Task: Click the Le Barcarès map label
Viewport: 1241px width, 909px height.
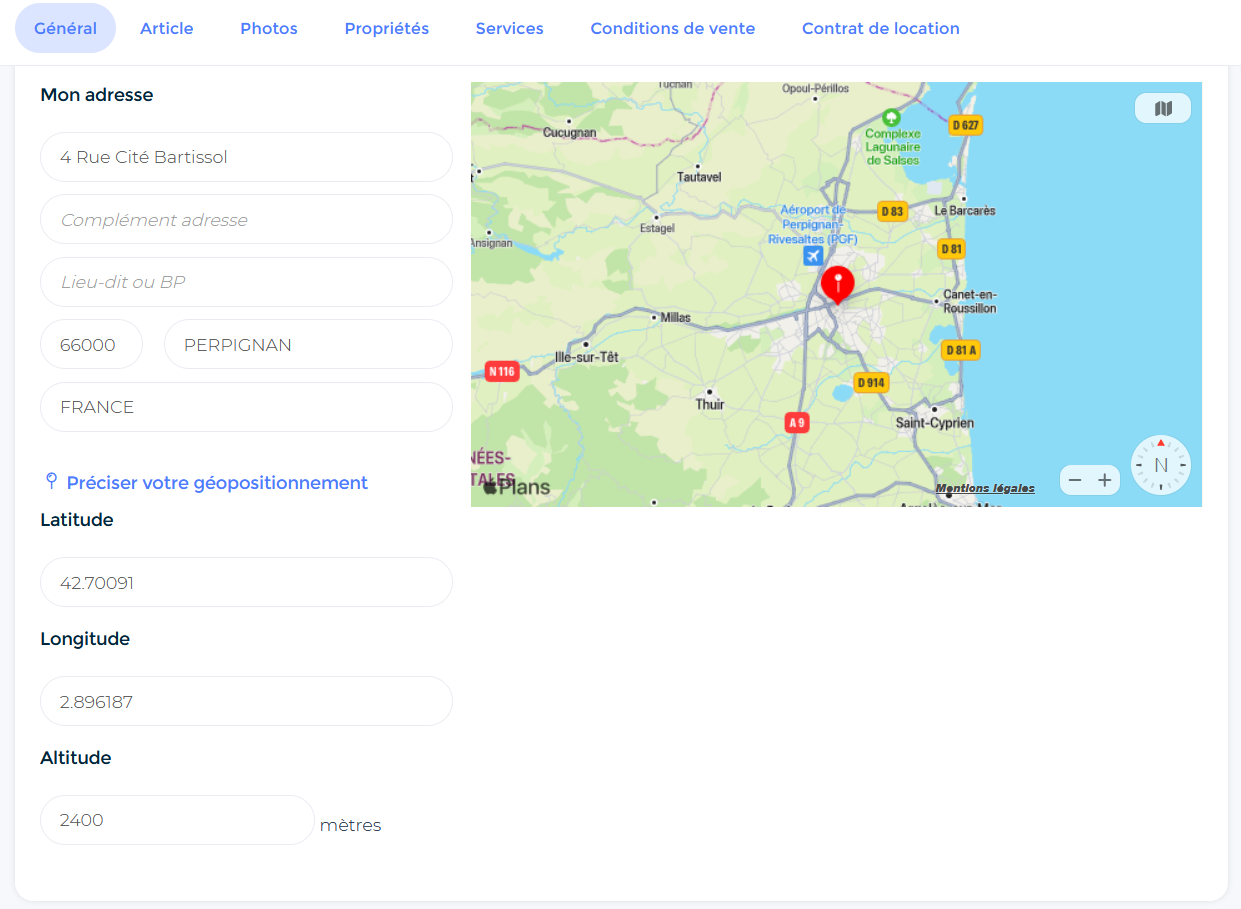Action: (x=964, y=211)
